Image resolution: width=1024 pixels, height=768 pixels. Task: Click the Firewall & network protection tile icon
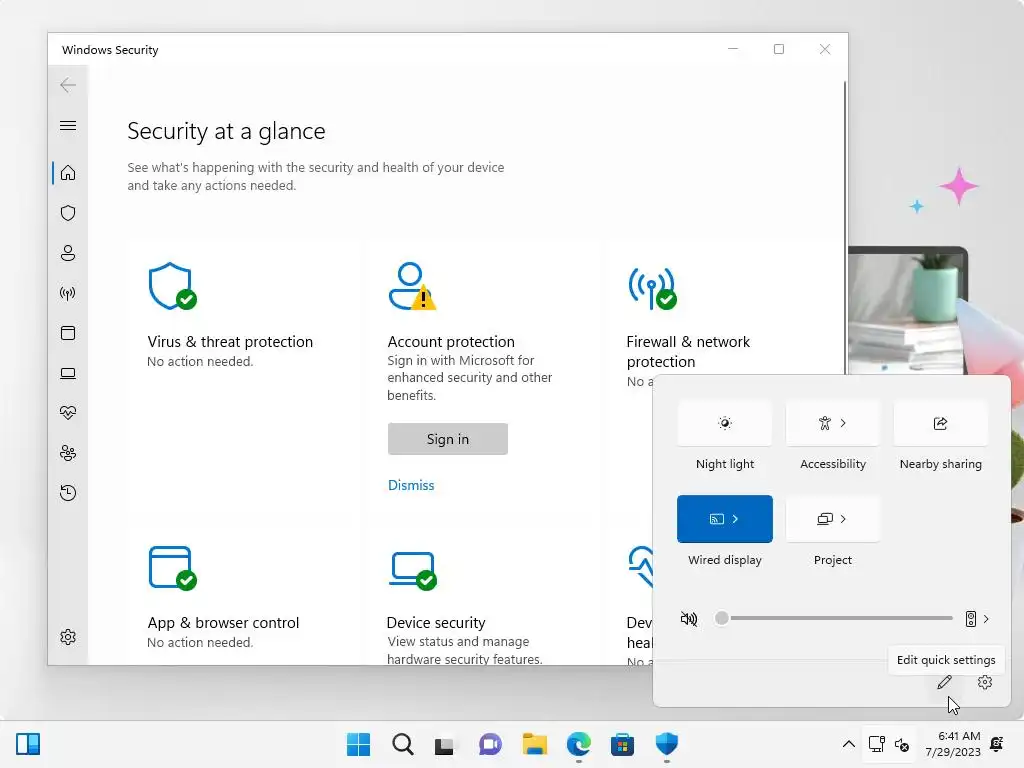[x=652, y=288]
